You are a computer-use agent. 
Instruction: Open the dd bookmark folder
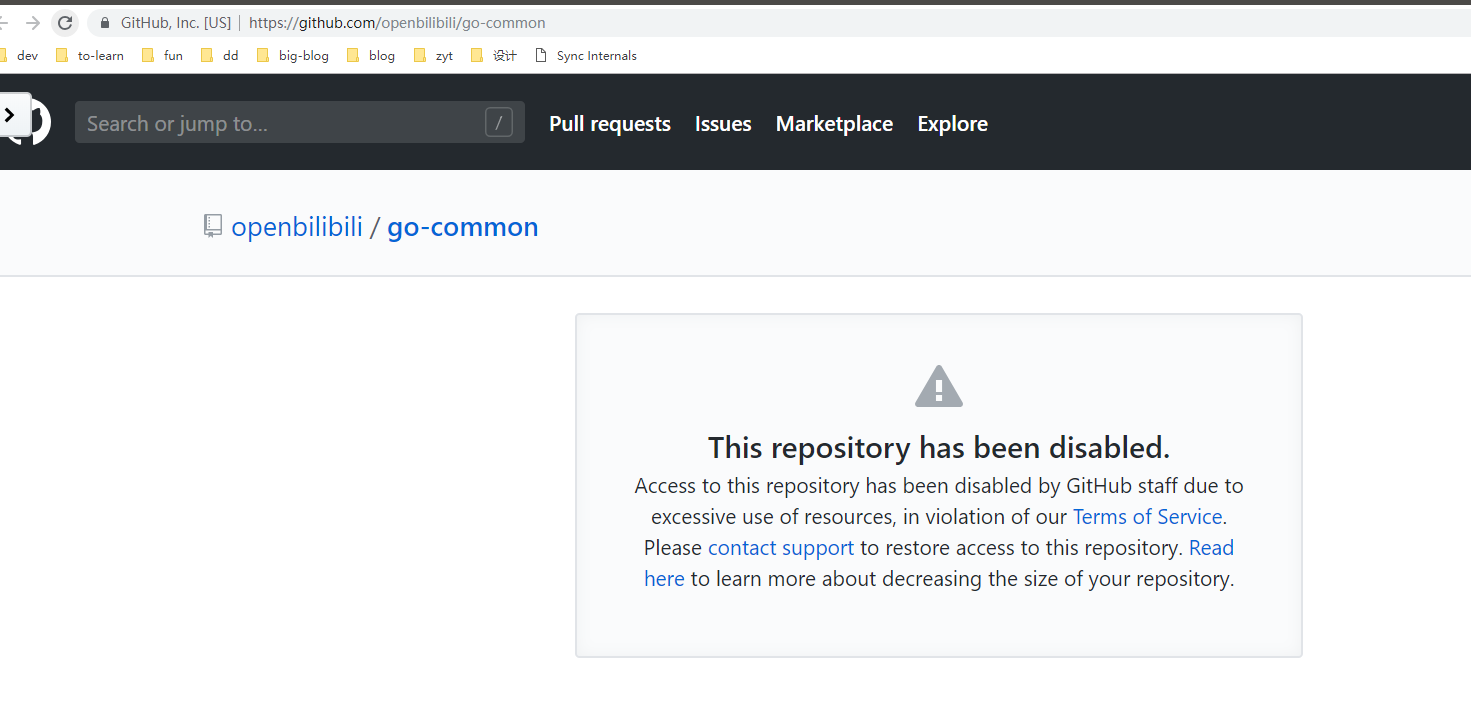pos(220,56)
